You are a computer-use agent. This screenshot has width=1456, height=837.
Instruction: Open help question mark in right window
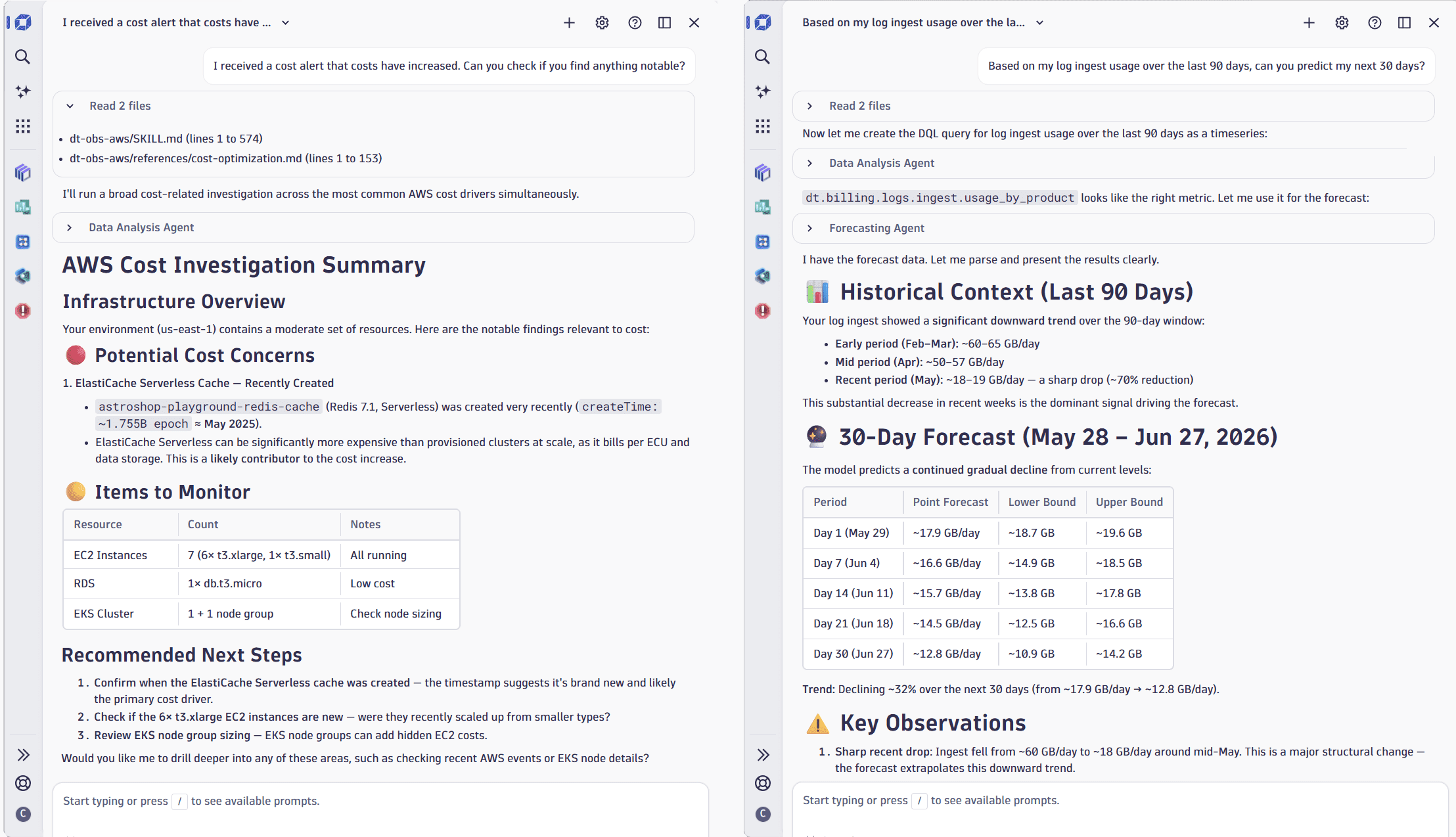1375,22
